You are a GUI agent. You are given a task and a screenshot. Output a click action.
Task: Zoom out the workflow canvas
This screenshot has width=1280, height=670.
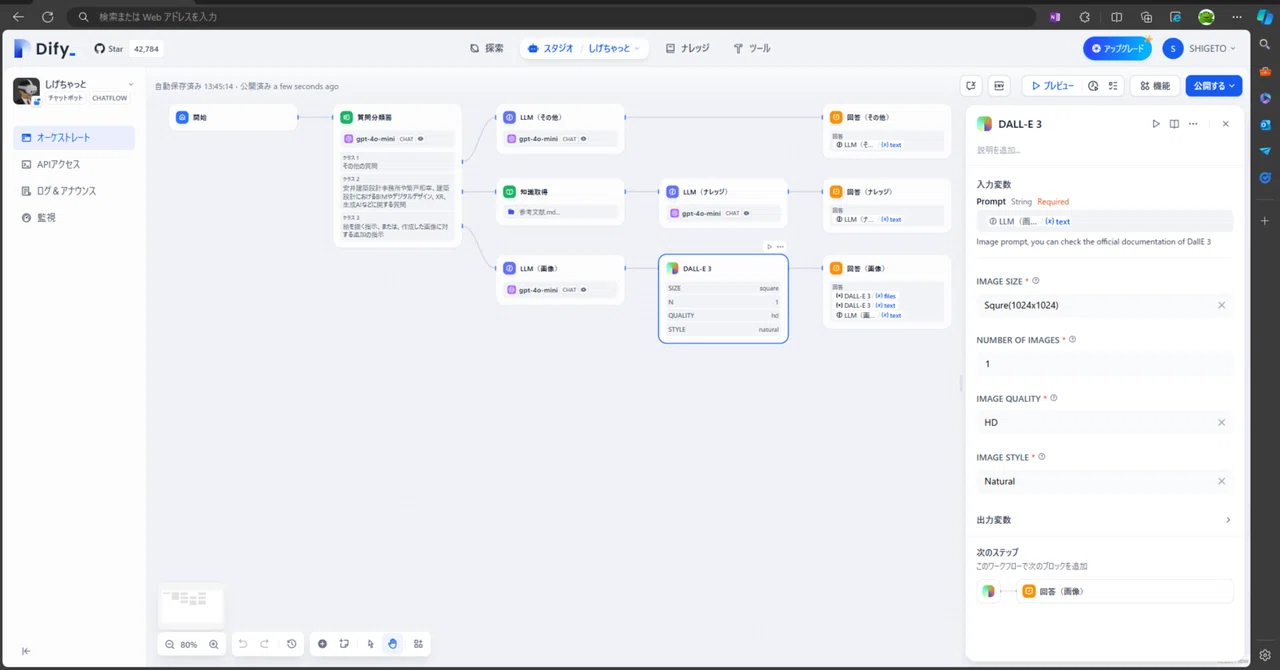170,645
